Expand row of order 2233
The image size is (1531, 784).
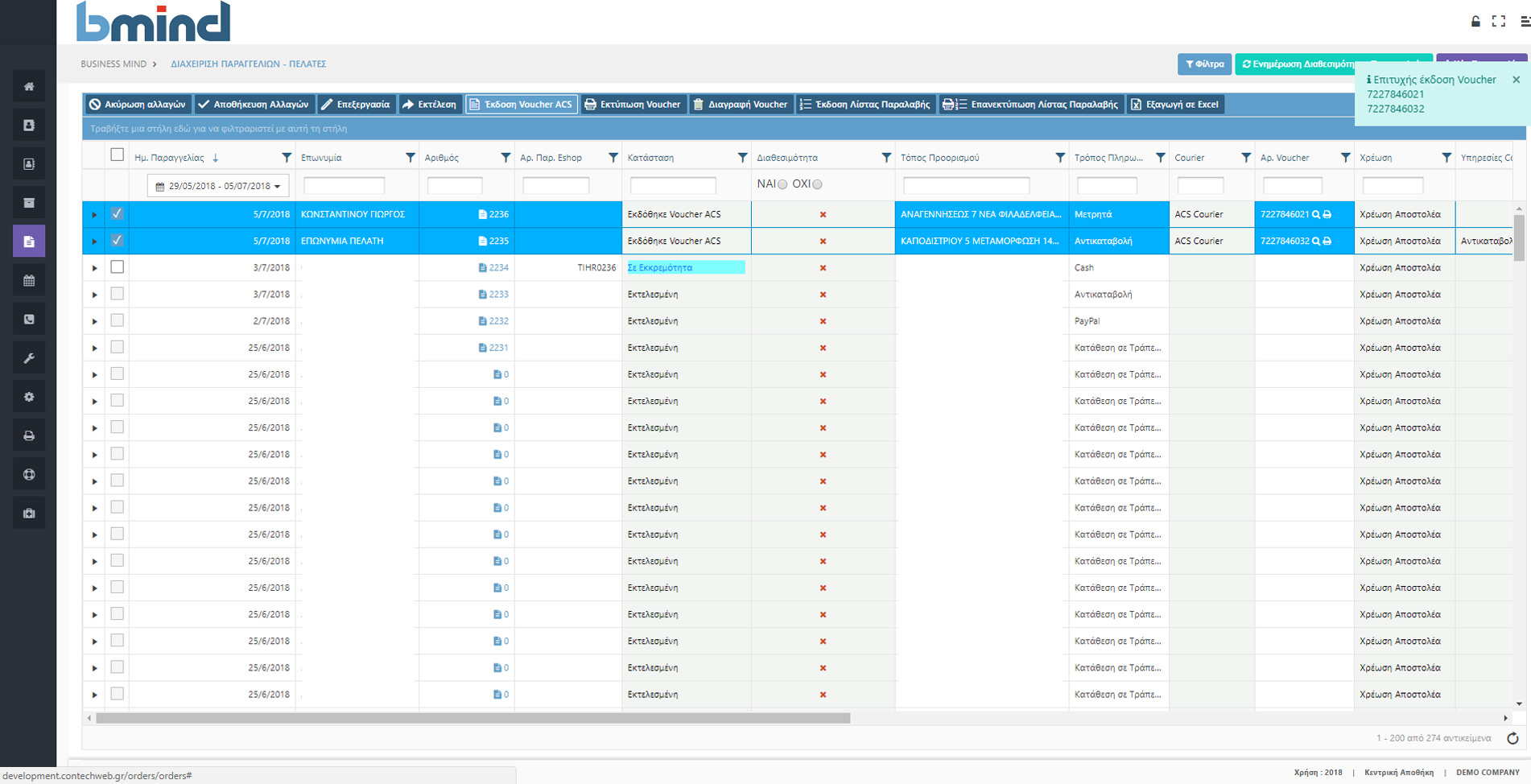94,295
